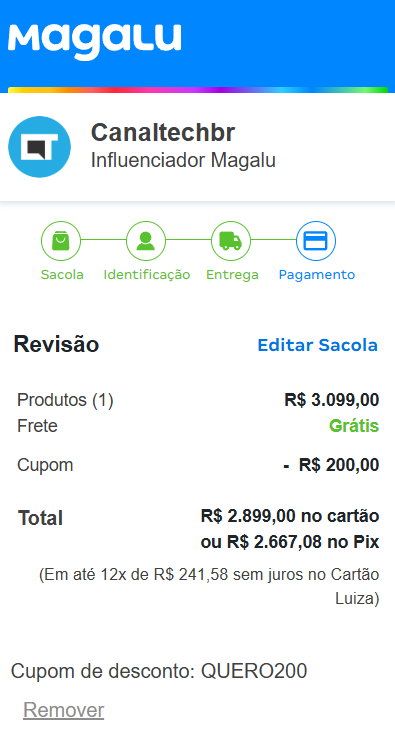Click the Entrega step label
This screenshot has width=395, height=741.
pos(232,275)
